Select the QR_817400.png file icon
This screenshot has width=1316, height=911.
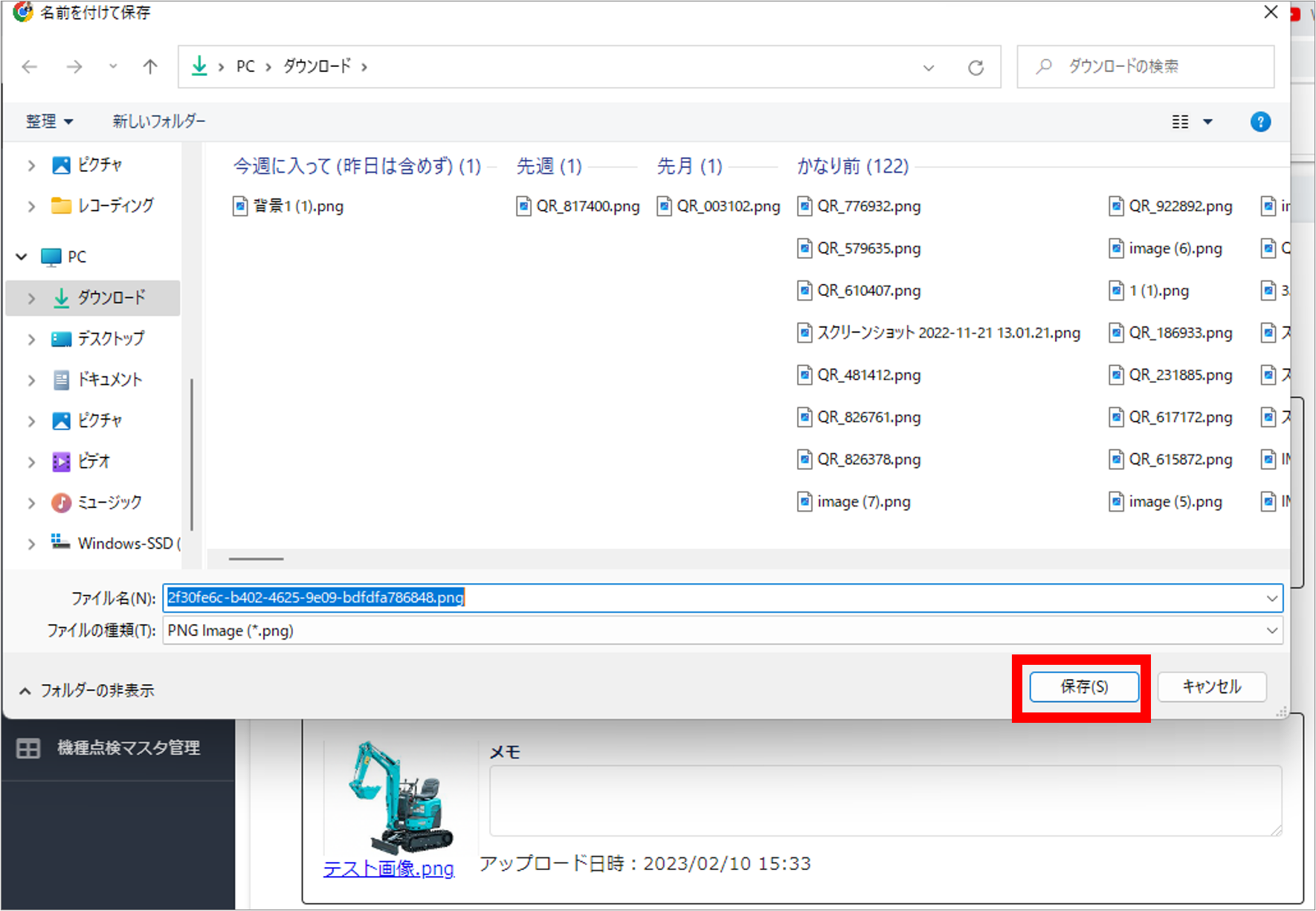(x=524, y=206)
